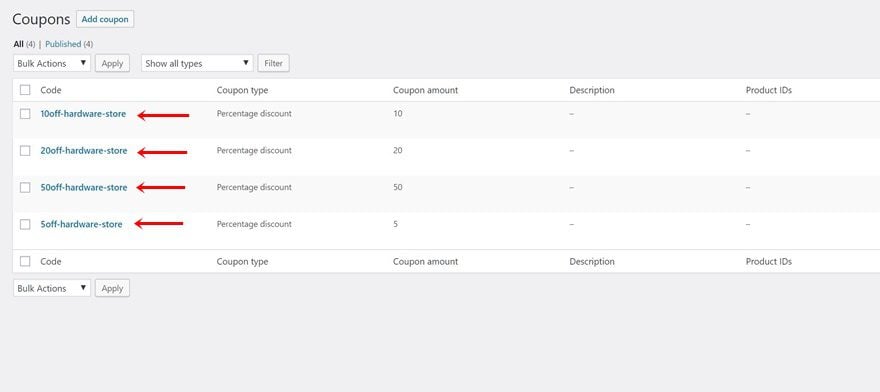Open the 20off-hardware-store coupon link

[84, 151]
